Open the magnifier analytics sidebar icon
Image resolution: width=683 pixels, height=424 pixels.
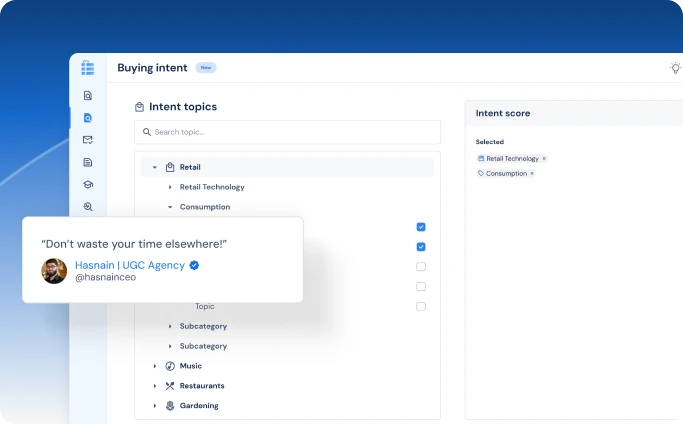point(88,207)
